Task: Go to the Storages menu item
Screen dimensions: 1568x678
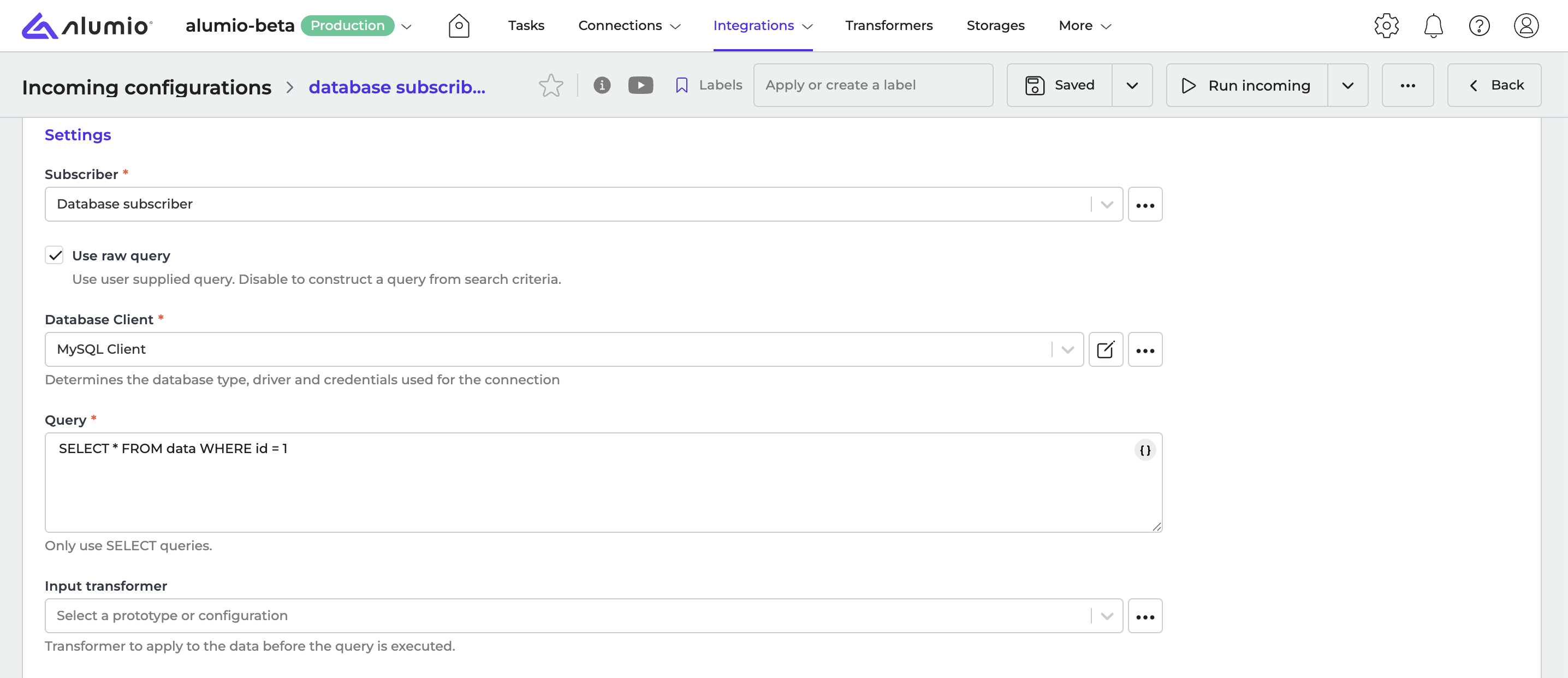Action: 995,26
